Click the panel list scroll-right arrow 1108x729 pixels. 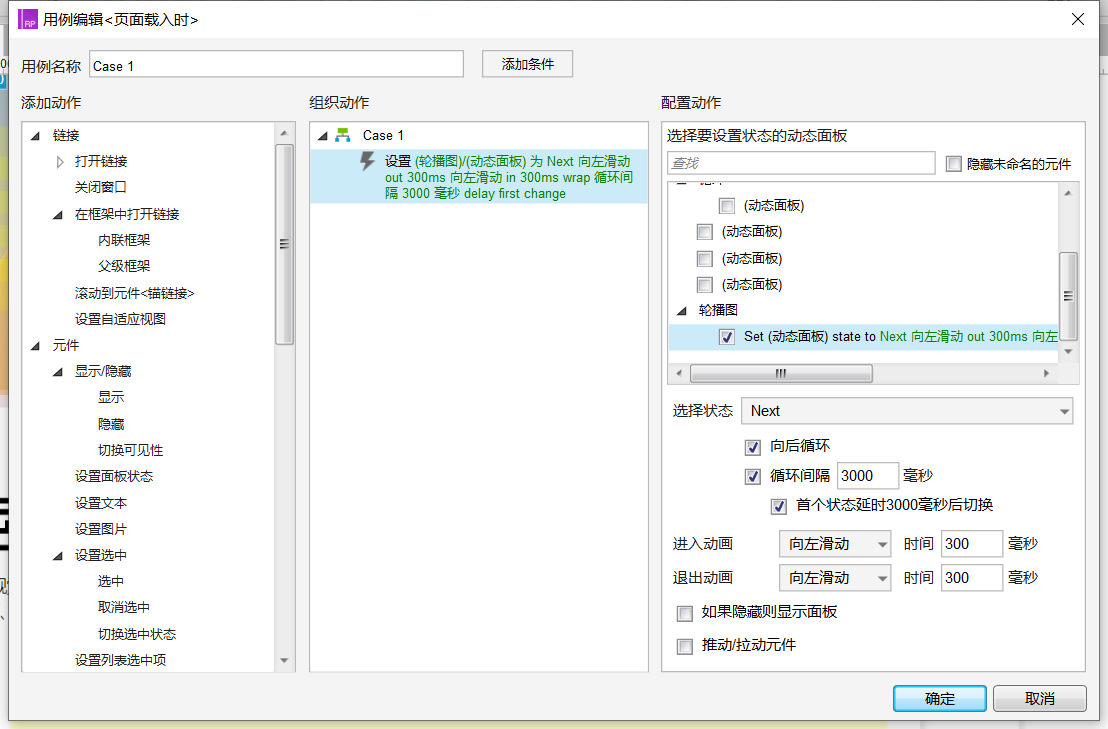coord(1047,373)
